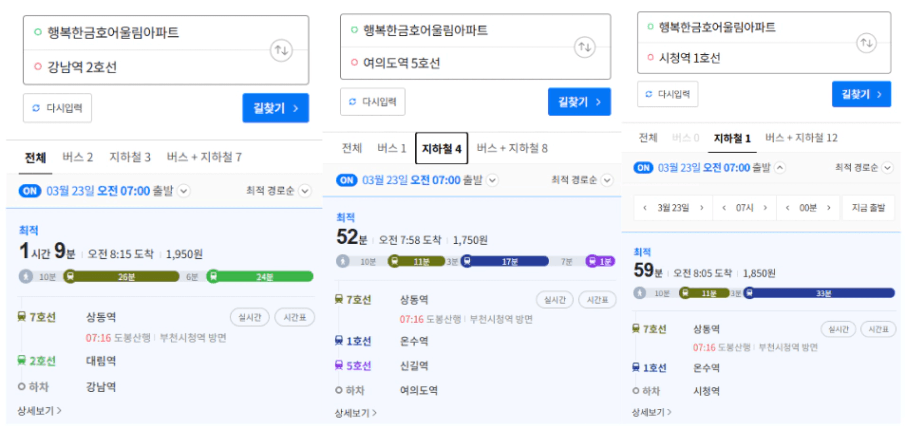The height and width of the screenshot is (429, 906).
Task: Increase the 07시 hour value
Action: [x=766, y=208]
